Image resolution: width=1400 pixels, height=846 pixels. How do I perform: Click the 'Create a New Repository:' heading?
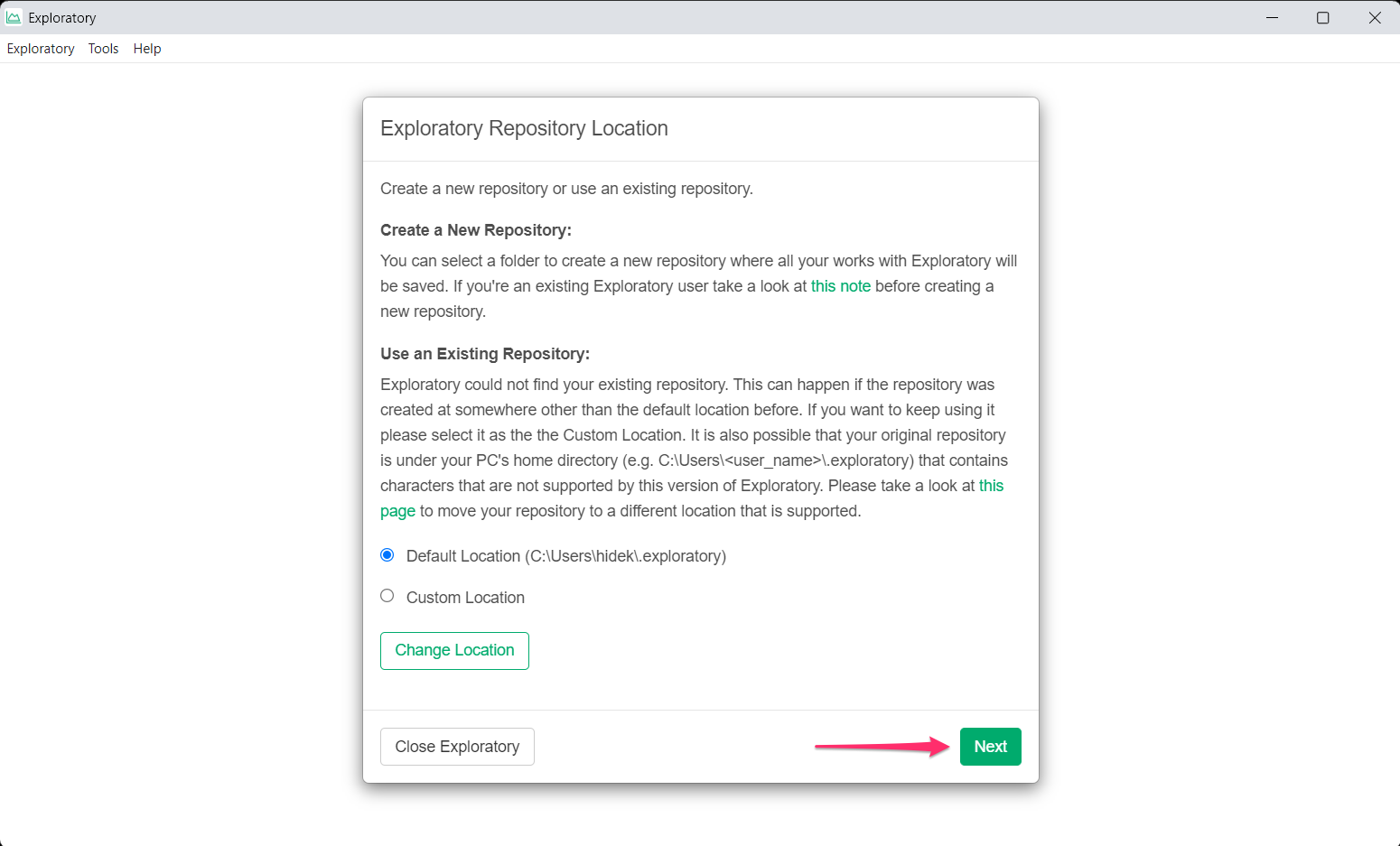(x=476, y=230)
